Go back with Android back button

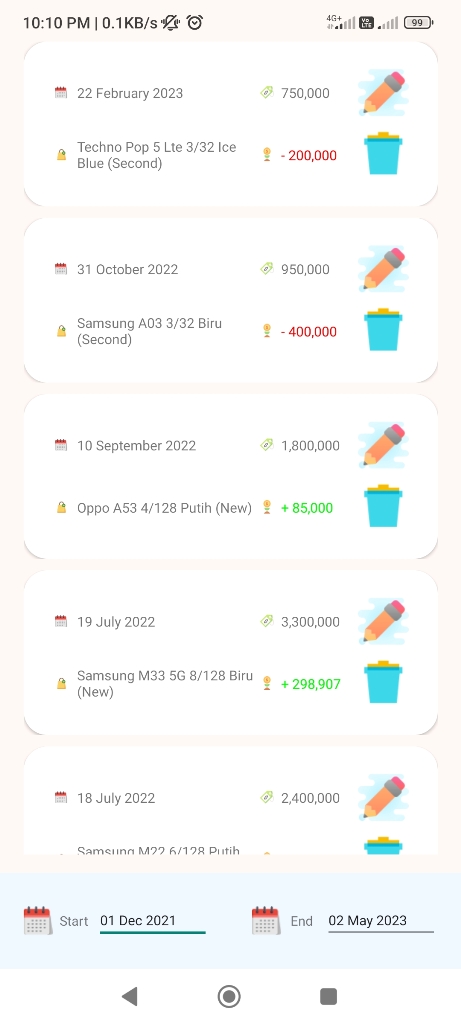pos(130,996)
